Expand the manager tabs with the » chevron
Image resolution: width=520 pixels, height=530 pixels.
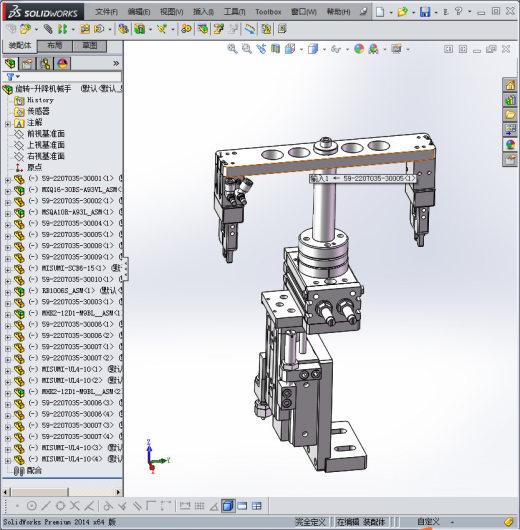(x=116, y=63)
